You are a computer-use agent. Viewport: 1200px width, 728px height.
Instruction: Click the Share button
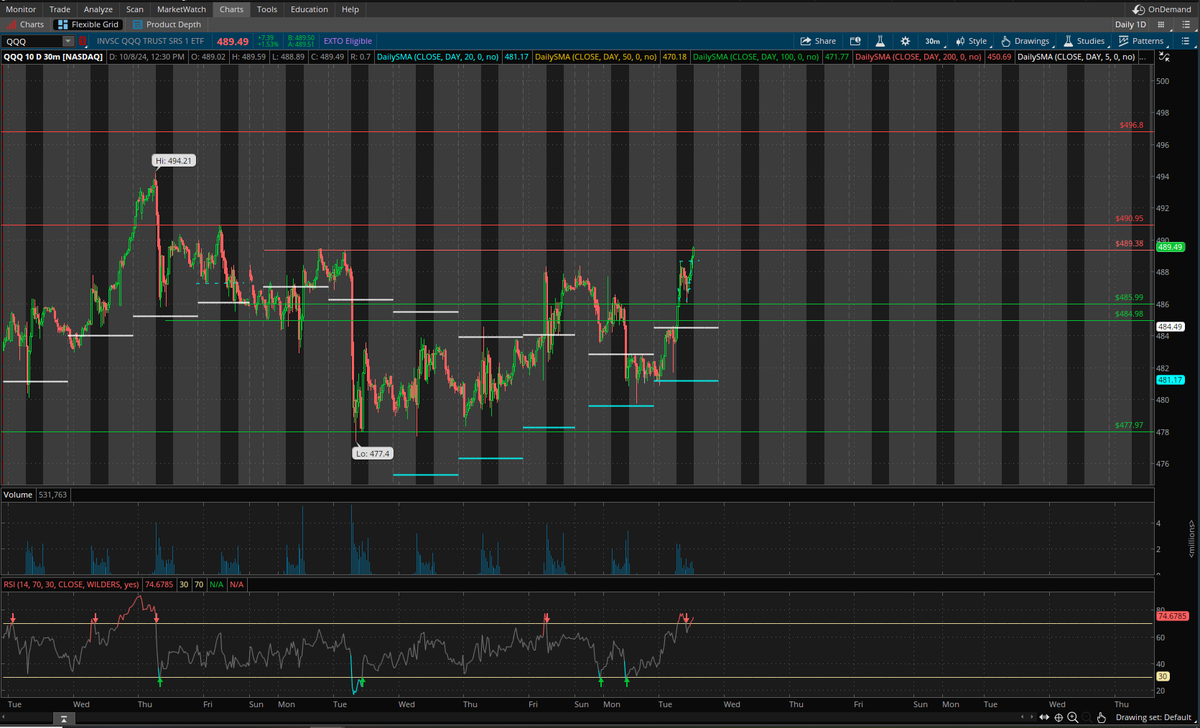click(818, 41)
